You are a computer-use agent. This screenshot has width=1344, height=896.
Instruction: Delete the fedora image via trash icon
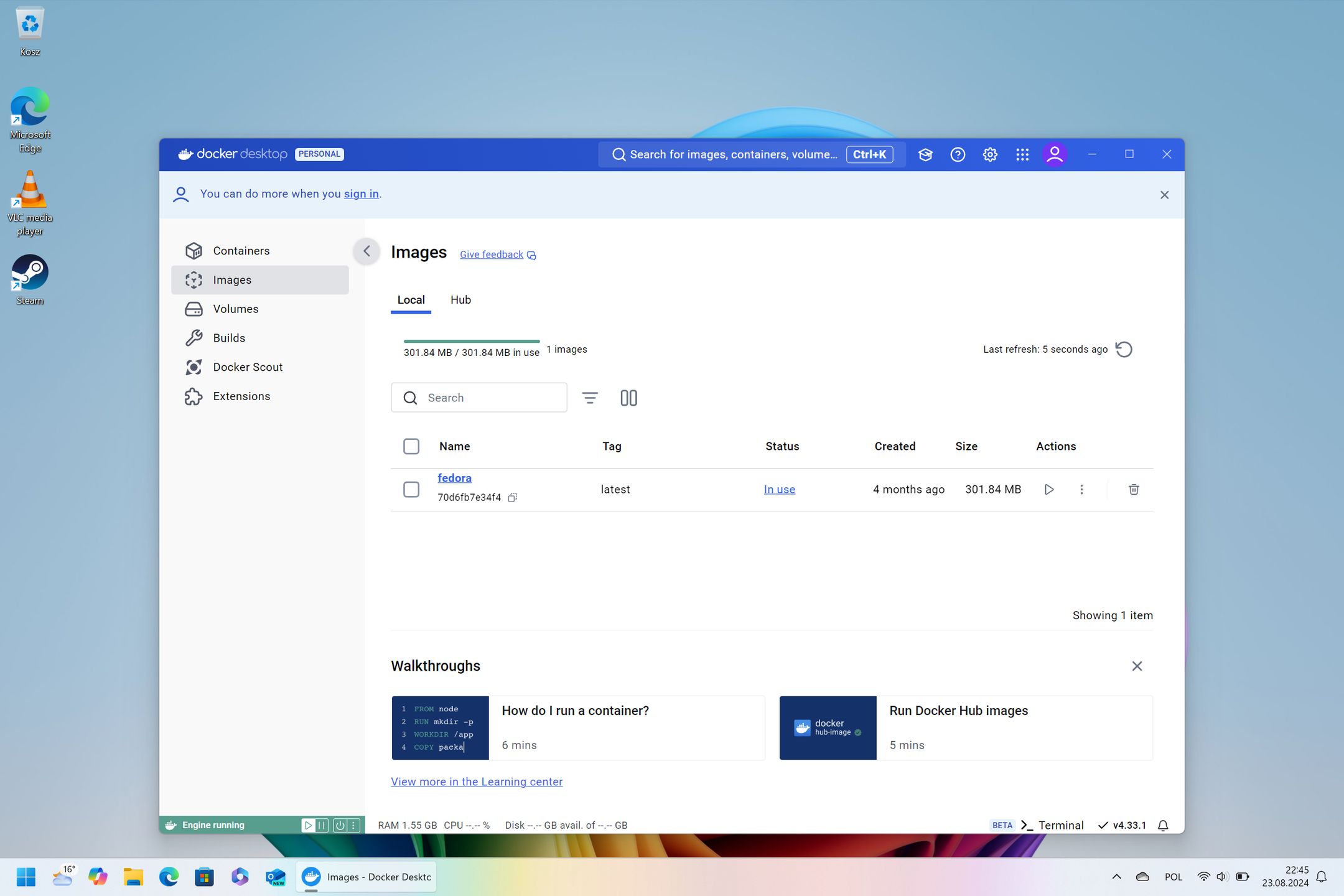[1134, 489]
